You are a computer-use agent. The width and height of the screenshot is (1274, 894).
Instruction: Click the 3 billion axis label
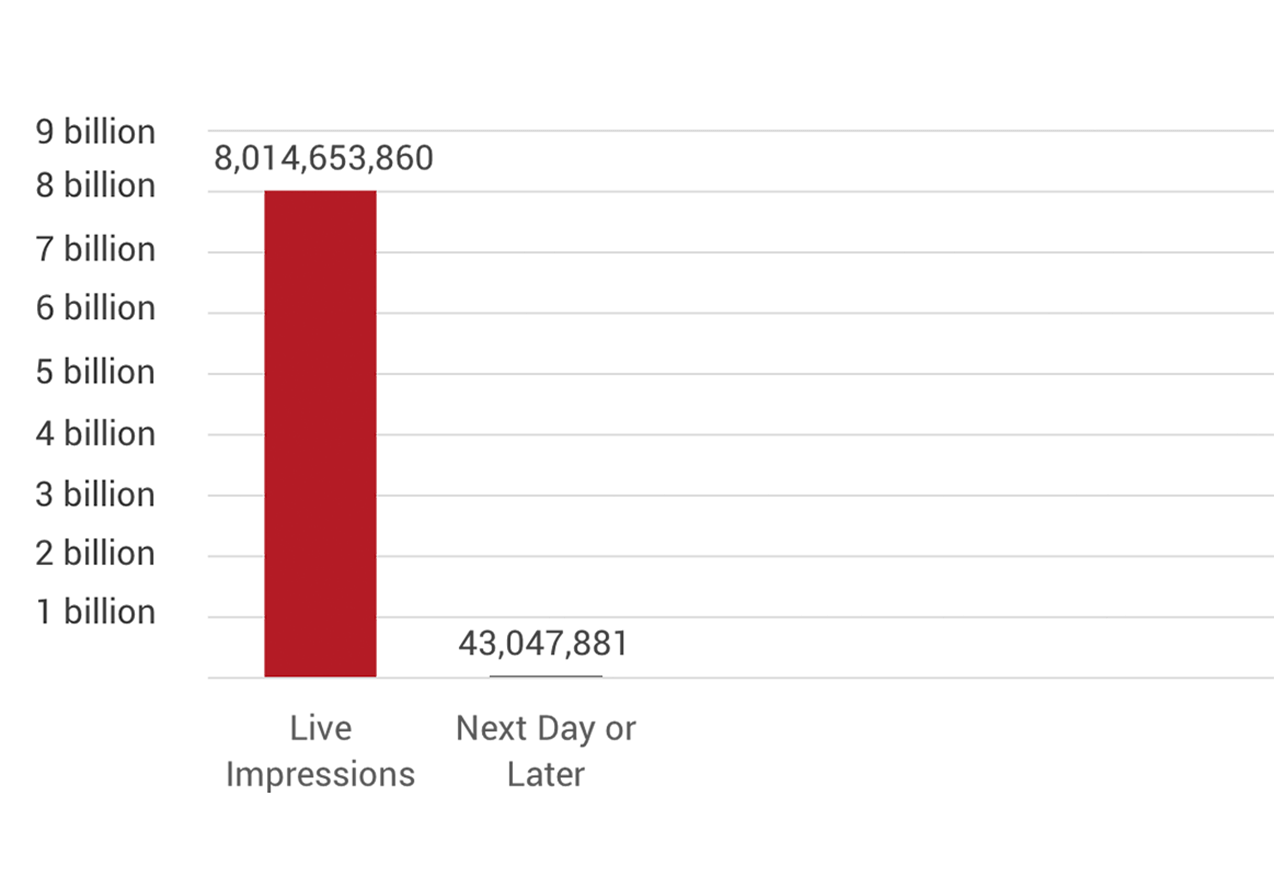pyautogui.click(x=96, y=494)
